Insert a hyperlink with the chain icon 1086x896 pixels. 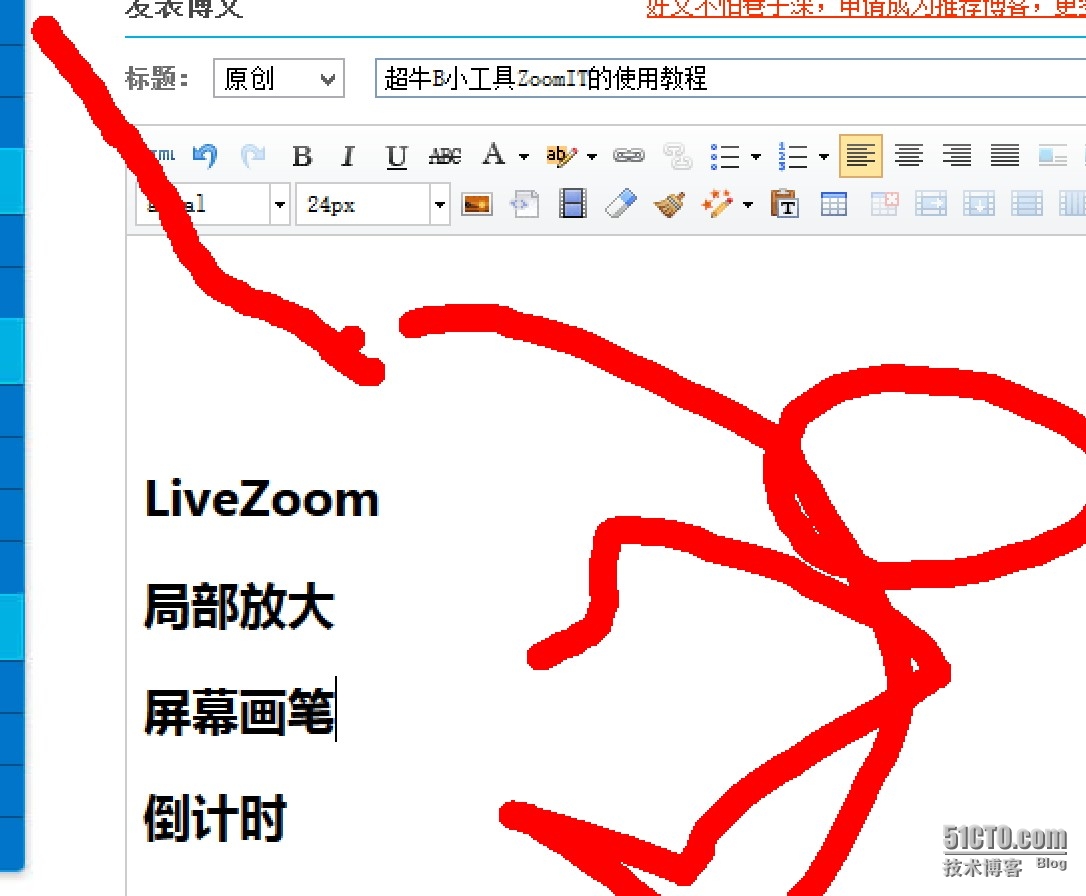click(629, 156)
